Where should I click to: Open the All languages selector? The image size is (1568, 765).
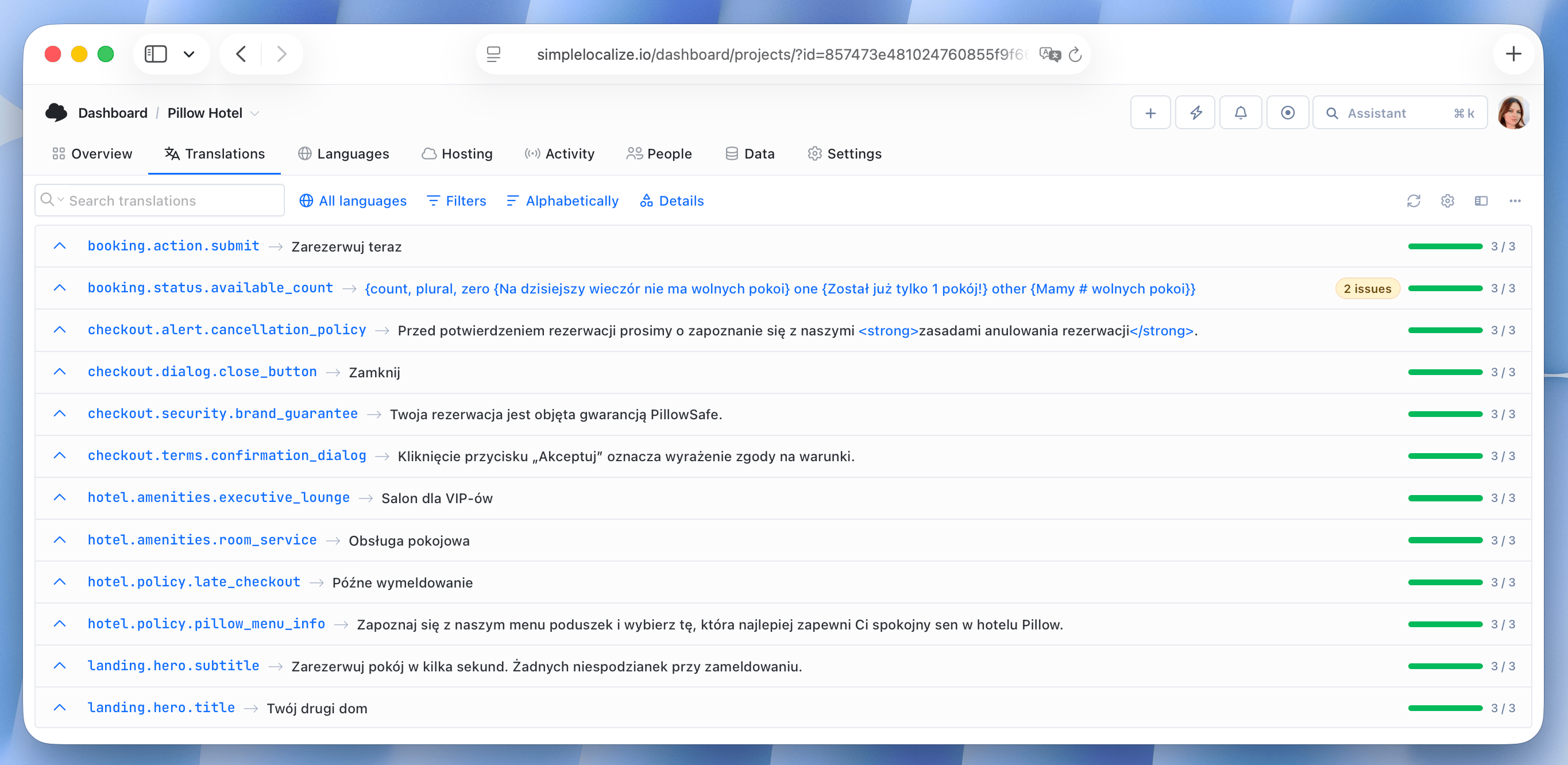point(353,201)
